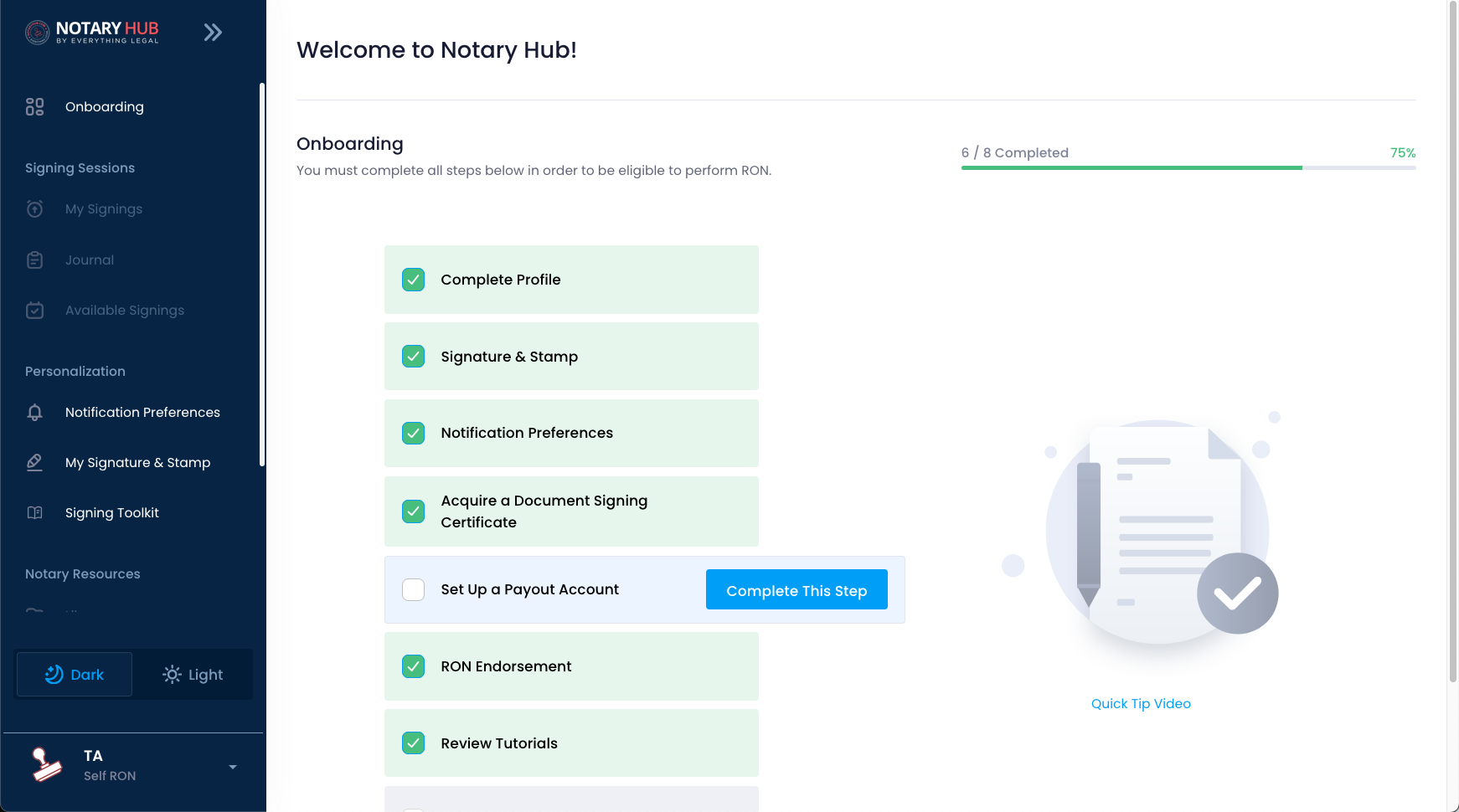The width and height of the screenshot is (1459, 812).
Task: Click the Available Signings calendar icon
Action: (x=34, y=311)
